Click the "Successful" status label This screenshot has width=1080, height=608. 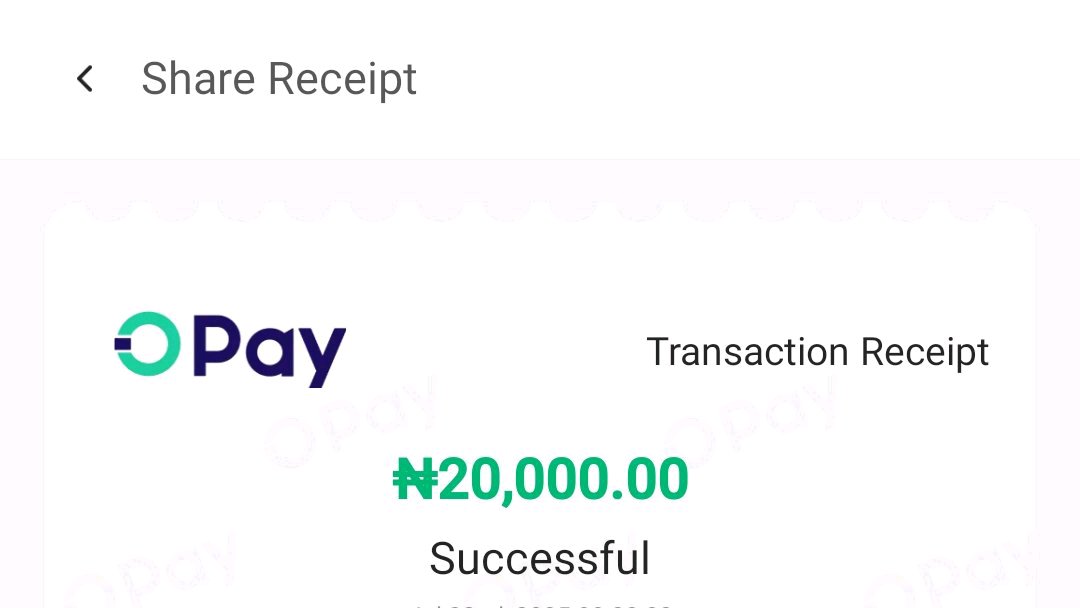coord(540,558)
